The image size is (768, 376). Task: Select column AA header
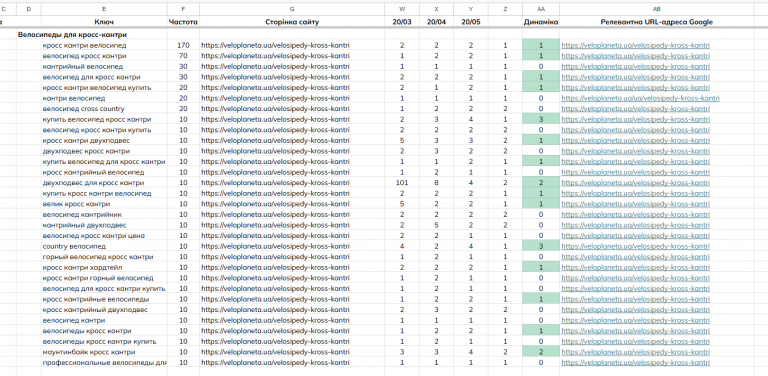541,9
